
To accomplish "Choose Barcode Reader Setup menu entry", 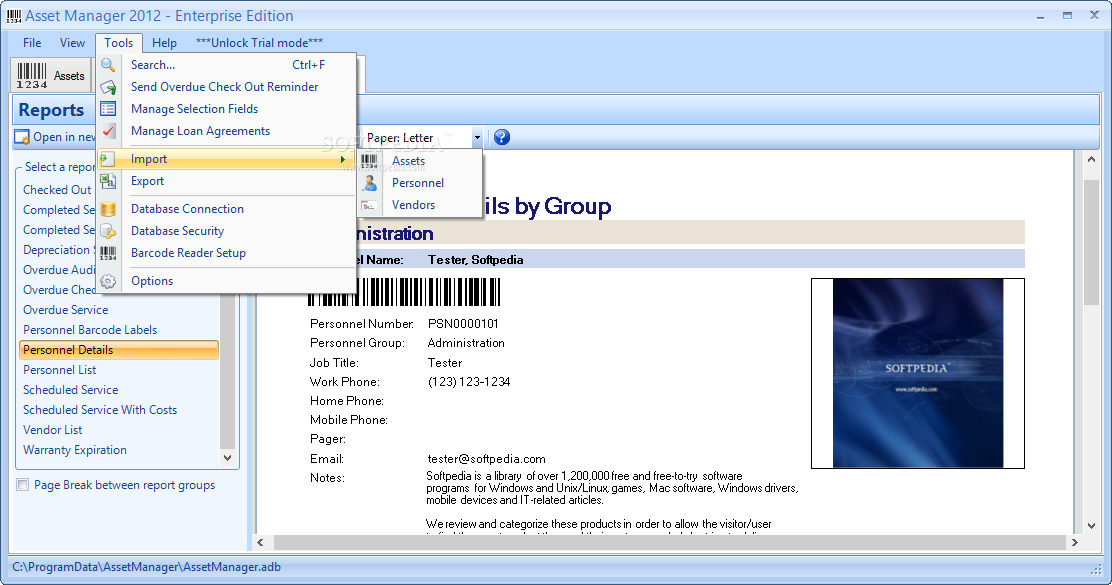I will (x=227, y=253).
